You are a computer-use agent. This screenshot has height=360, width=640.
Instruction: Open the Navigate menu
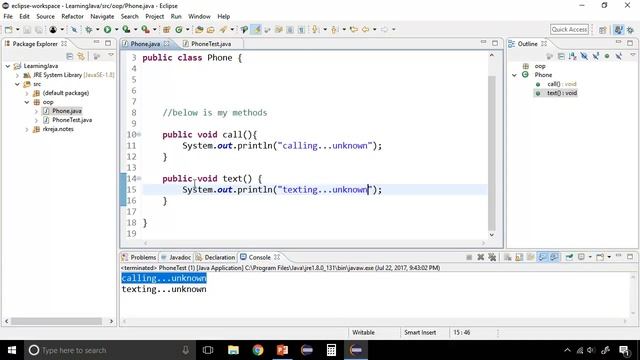click(102, 16)
